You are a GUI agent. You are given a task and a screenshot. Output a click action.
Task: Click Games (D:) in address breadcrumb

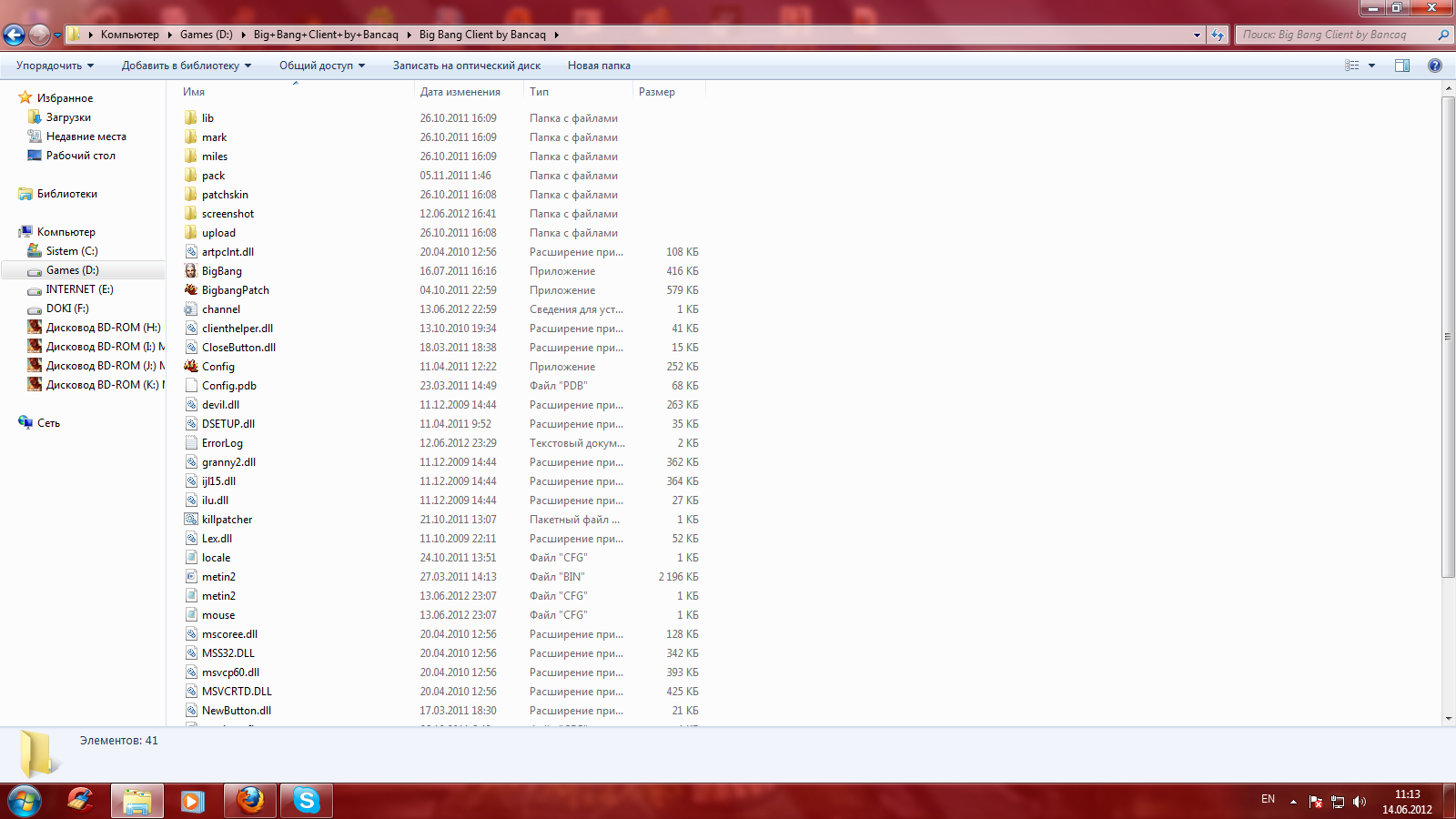click(x=207, y=35)
